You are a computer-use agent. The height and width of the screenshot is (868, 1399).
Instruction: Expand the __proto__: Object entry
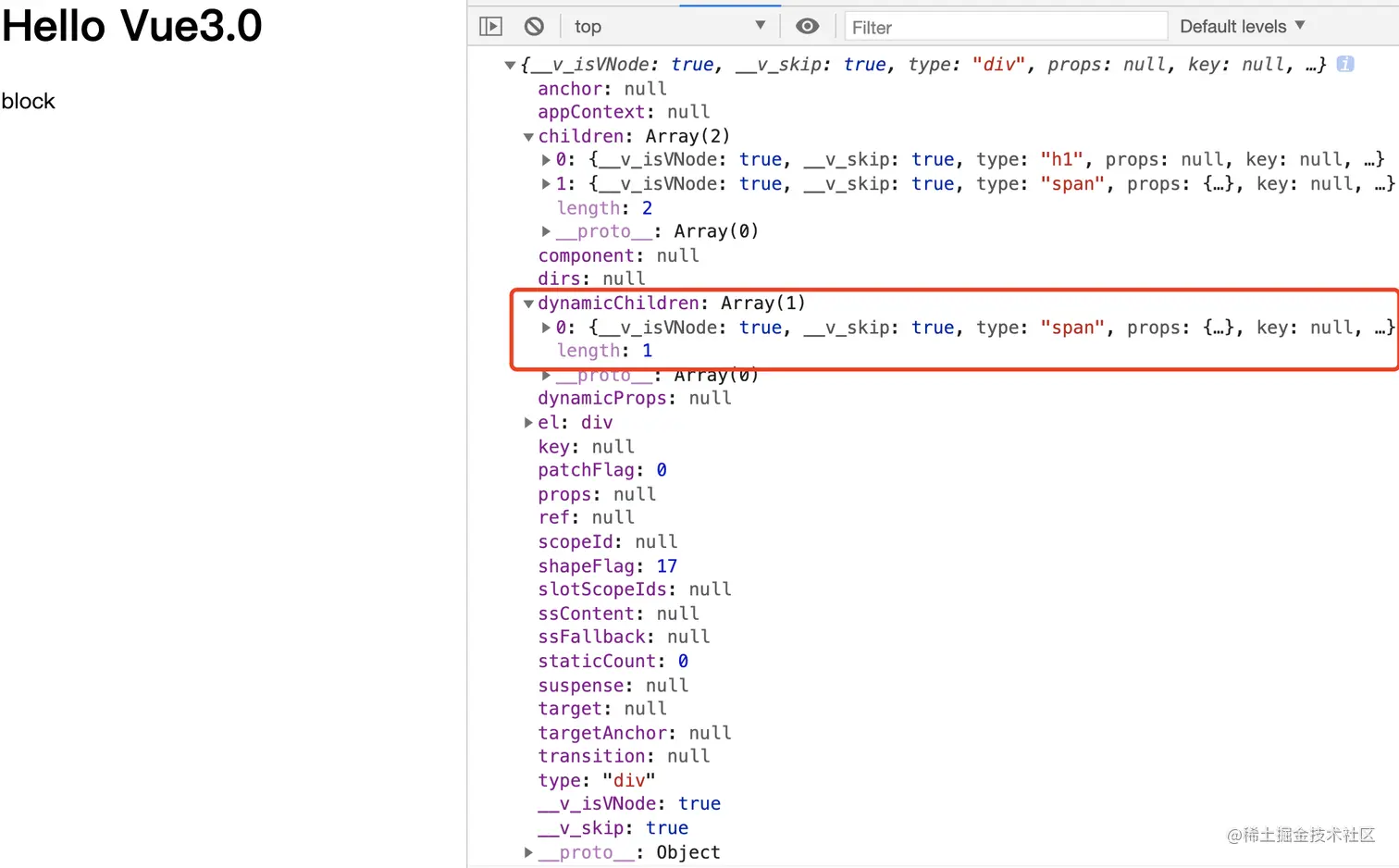point(528,852)
